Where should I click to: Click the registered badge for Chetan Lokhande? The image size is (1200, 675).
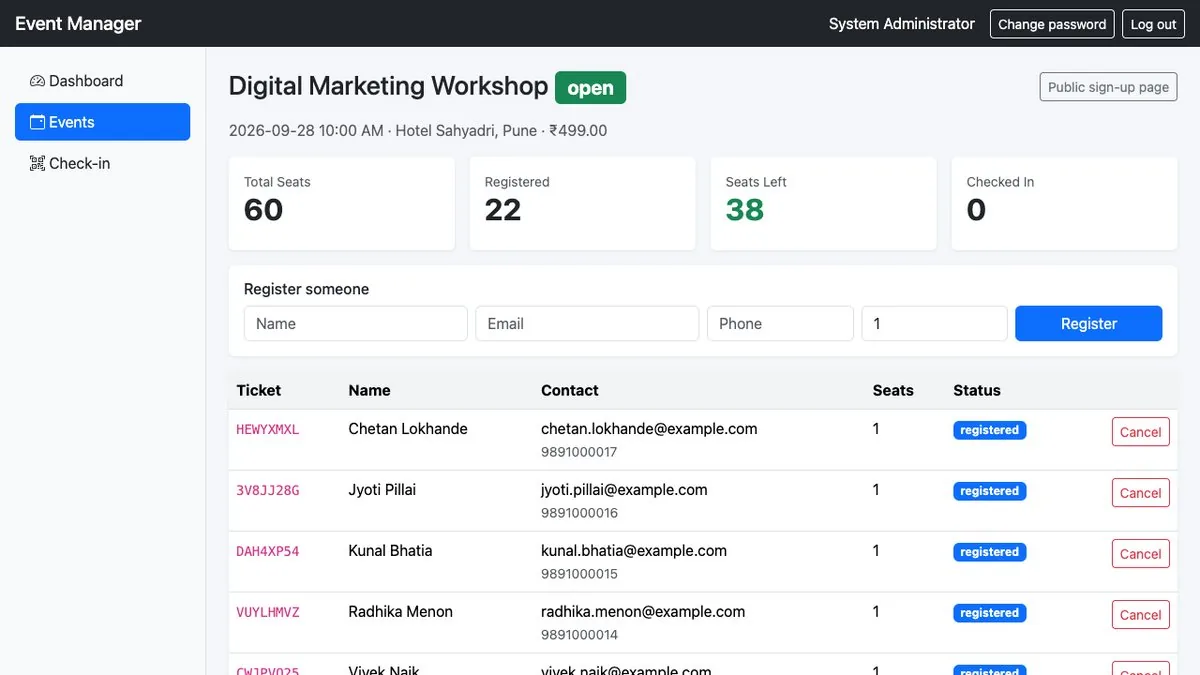pos(989,430)
